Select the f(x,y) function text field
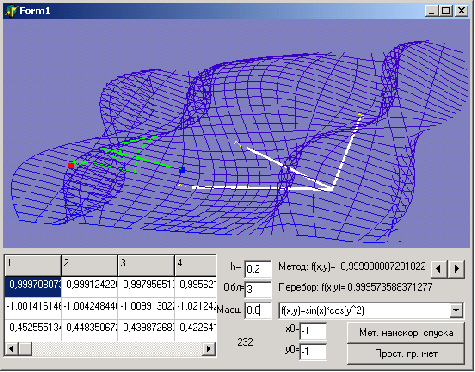The width and height of the screenshot is (475, 372). click(x=364, y=310)
